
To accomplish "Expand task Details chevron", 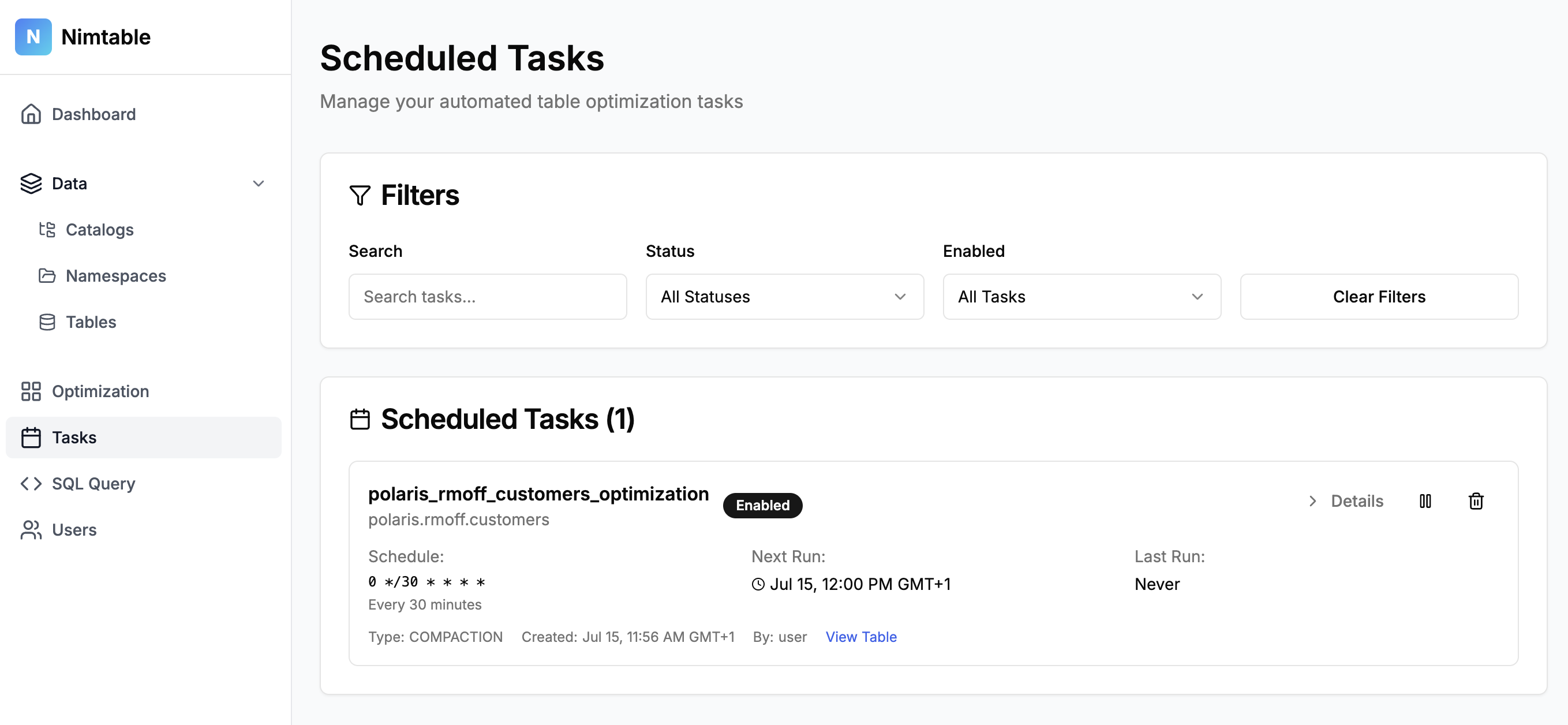I will click(x=1313, y=501).
